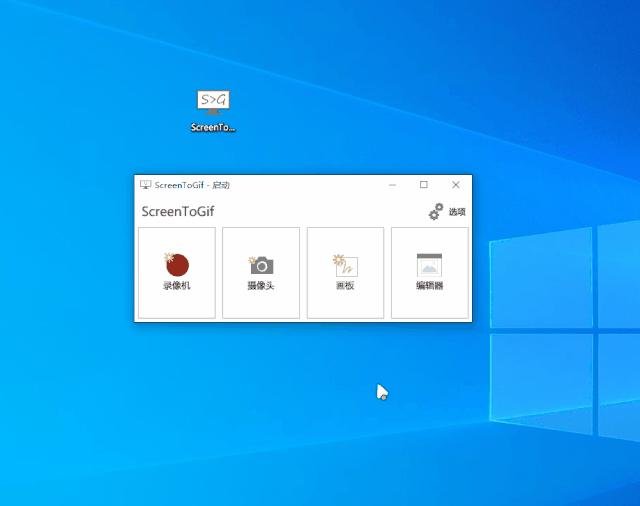Launch the 摄像头 webcam recorder
Image resolution: width=640 pixels, height=506 pixels.
261,273
